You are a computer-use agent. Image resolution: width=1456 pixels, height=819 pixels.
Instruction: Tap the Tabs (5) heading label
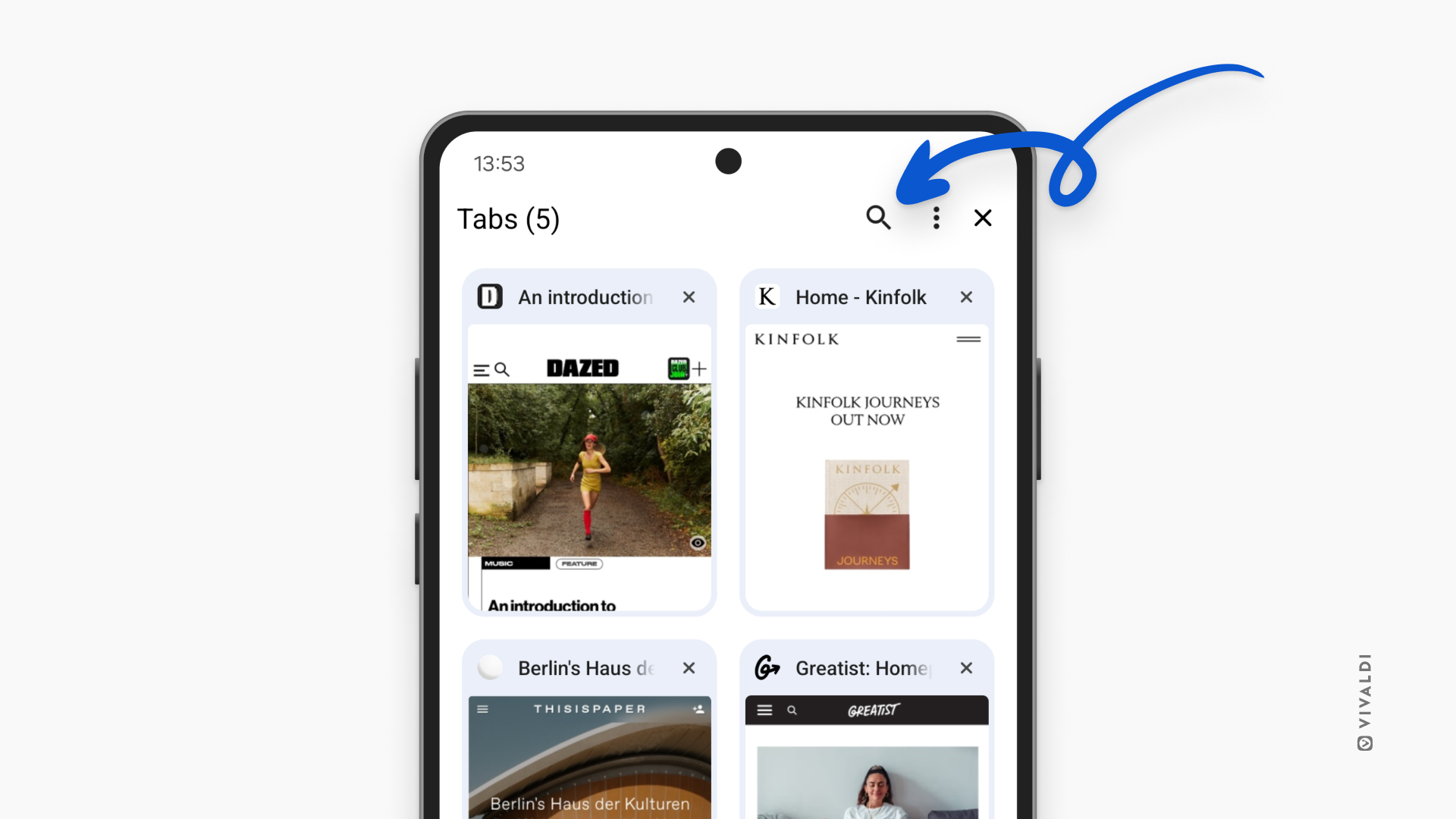[509, 218]
